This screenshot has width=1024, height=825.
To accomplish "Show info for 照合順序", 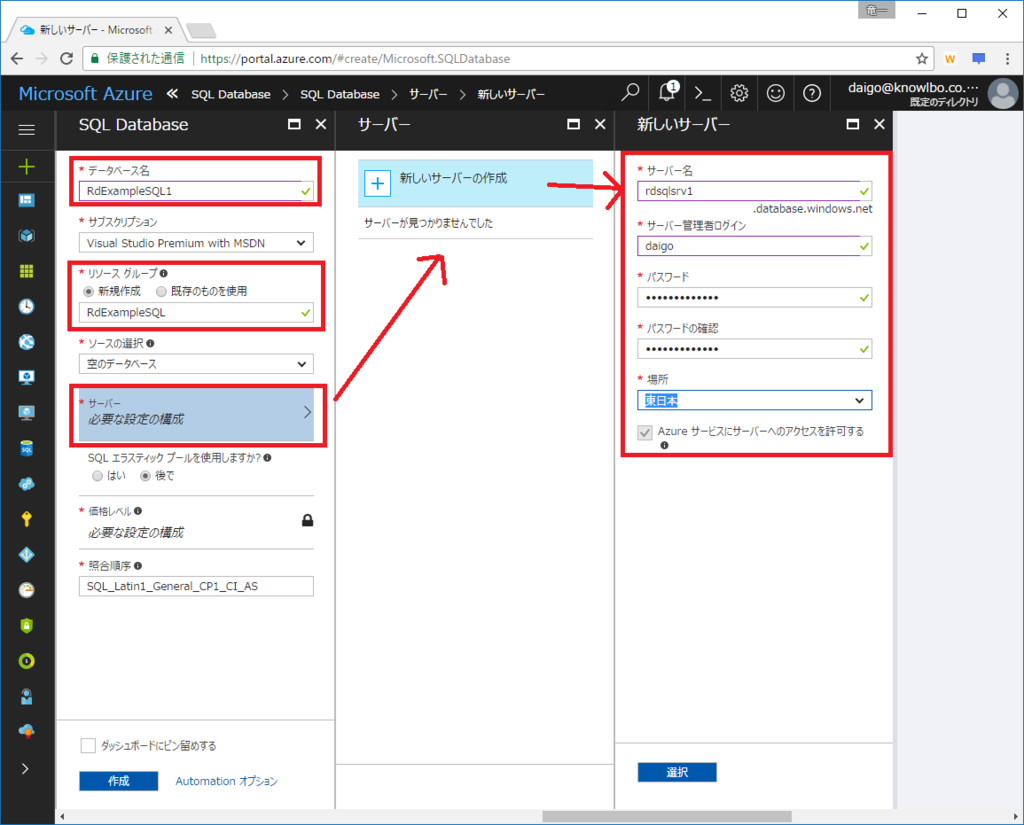I will 138,566.
